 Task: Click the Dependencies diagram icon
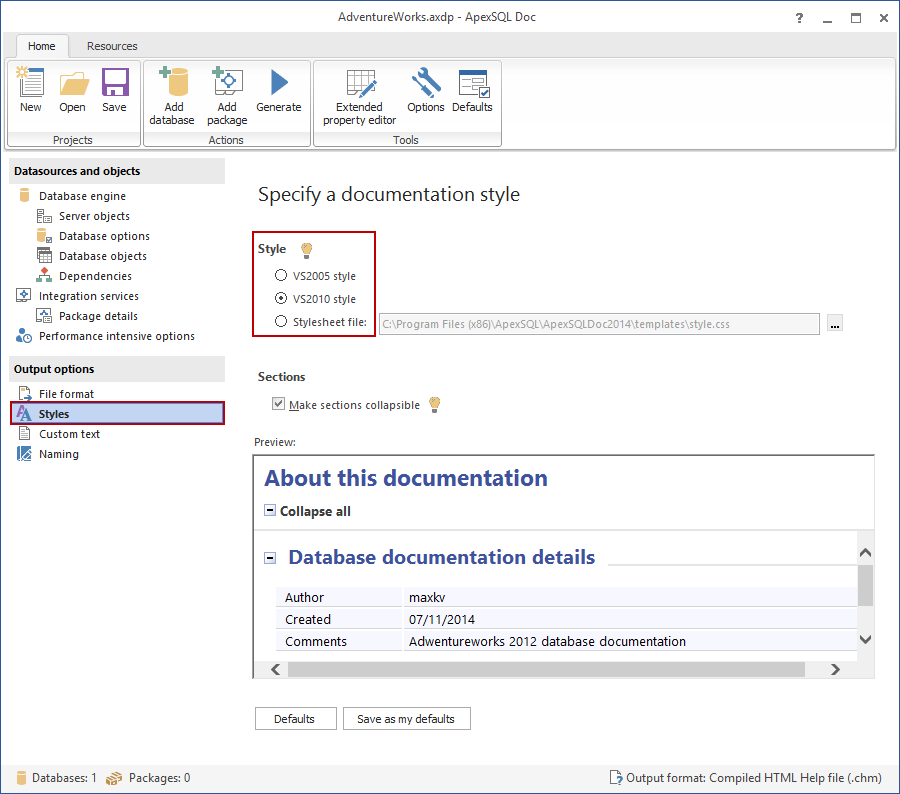44,276
